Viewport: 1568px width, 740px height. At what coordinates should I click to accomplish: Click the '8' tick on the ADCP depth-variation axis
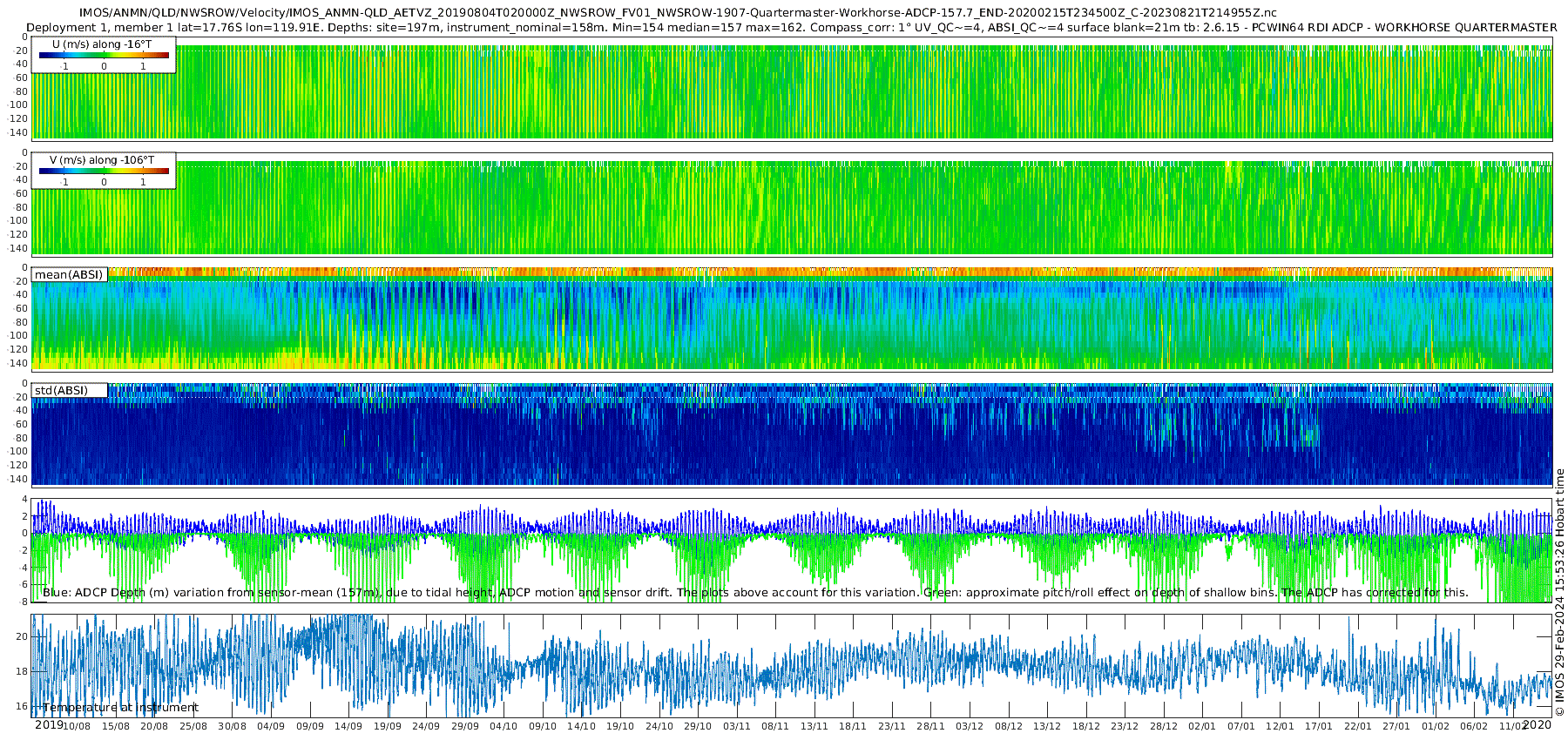tap(24, 602)
